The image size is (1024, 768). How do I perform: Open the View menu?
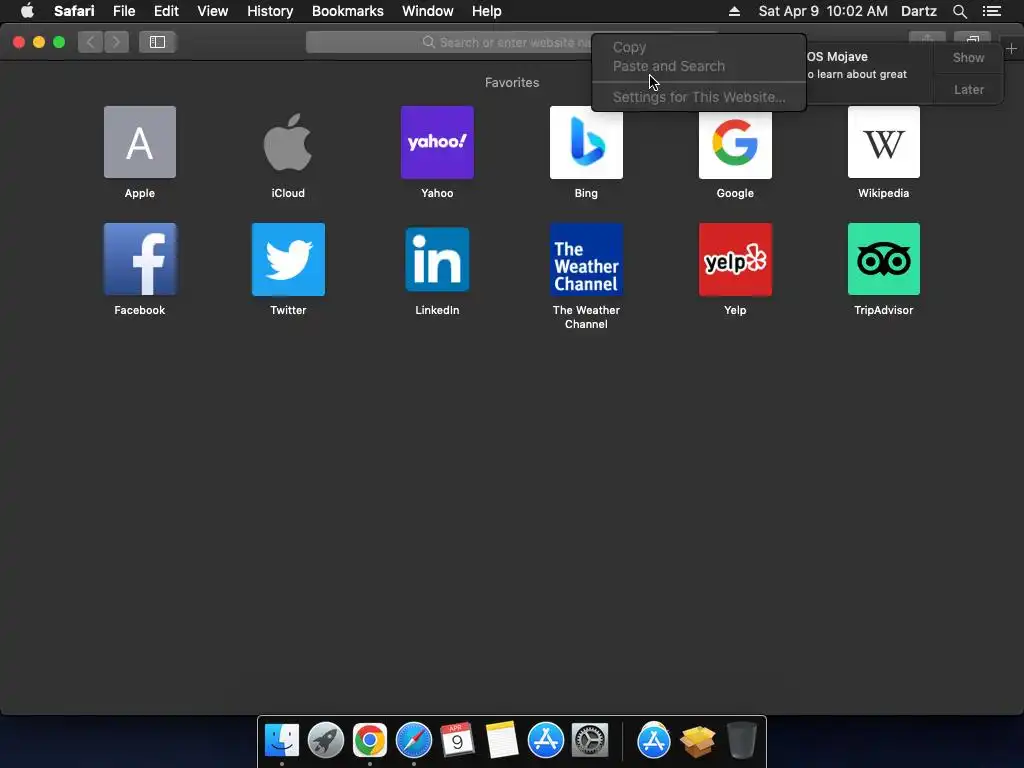(x=213, y=11)
